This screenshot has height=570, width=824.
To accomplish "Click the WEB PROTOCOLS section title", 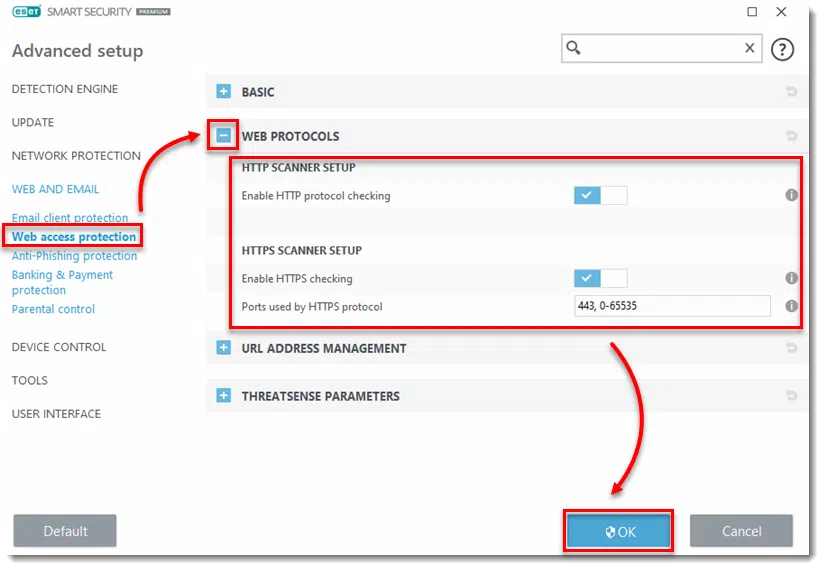I will coord(290,136).
